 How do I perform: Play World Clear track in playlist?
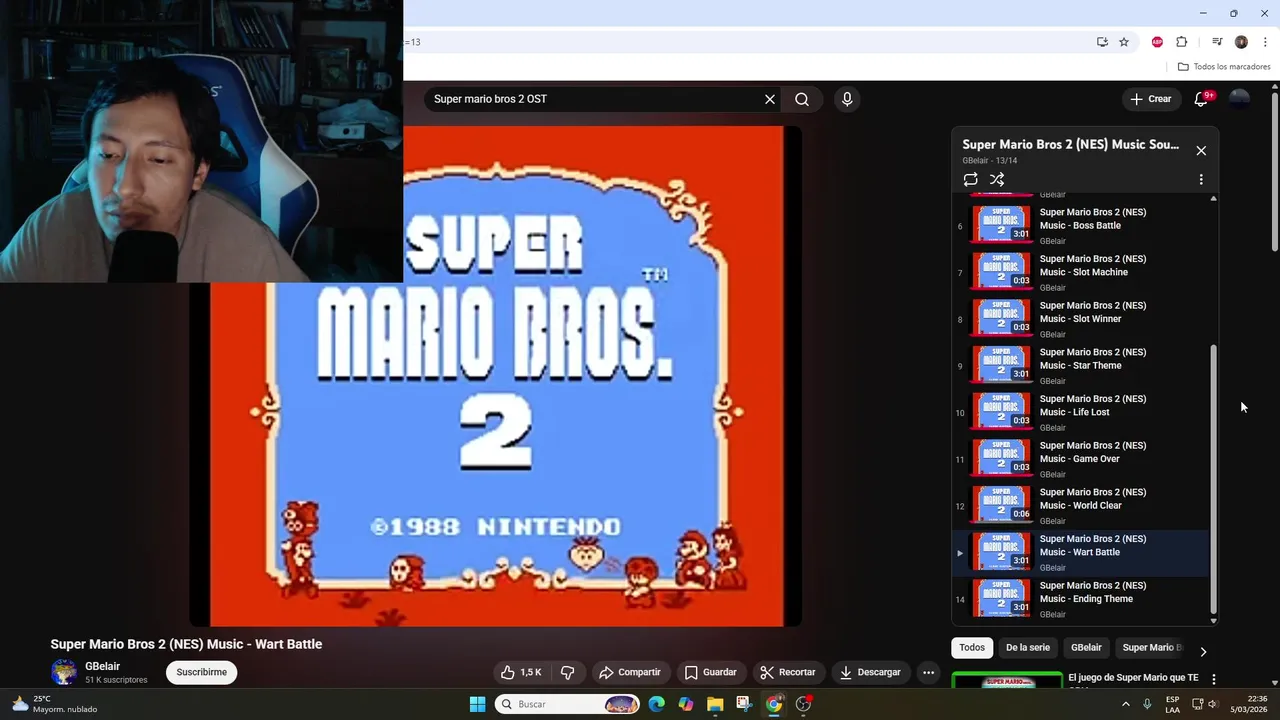coord(1082,506)
